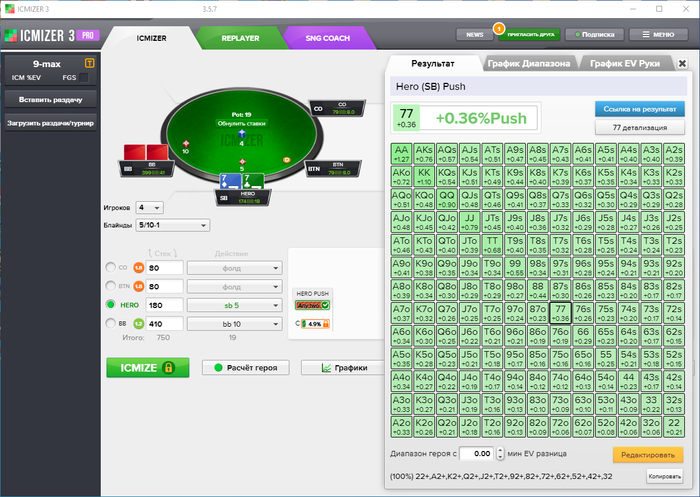Click the green ICMIZE button
The image size is (700, 497).
pos(148,368)
